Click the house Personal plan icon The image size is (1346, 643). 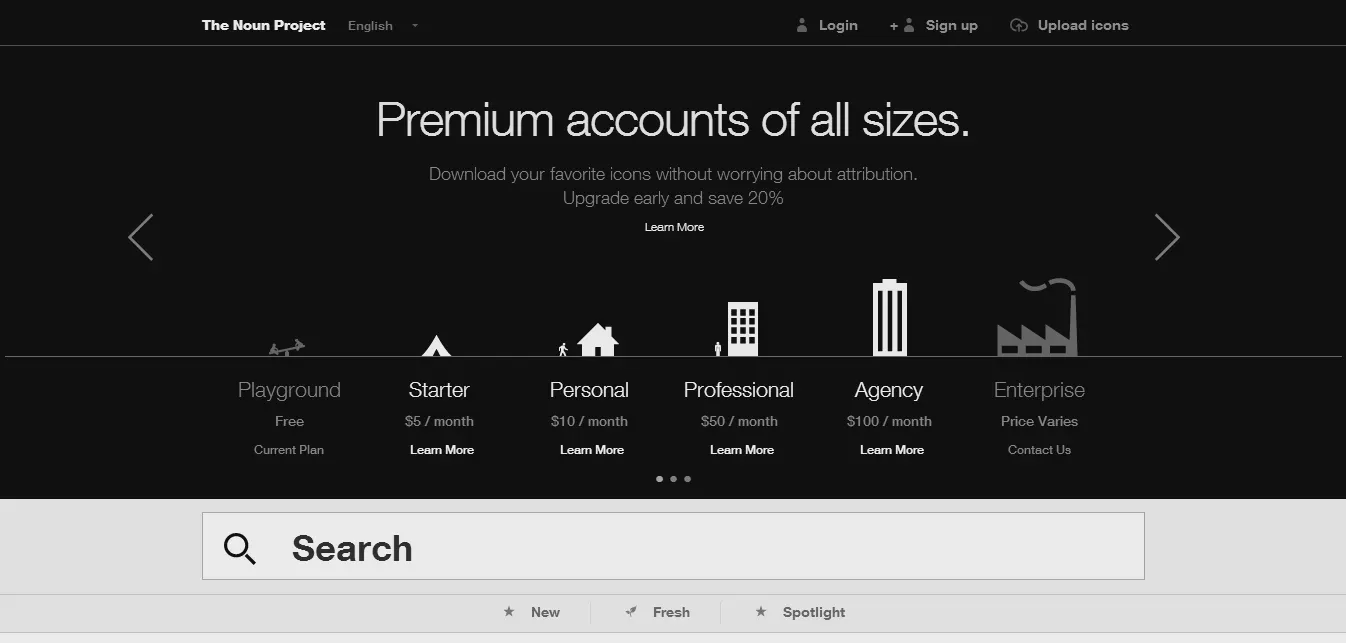pos(597,340)
